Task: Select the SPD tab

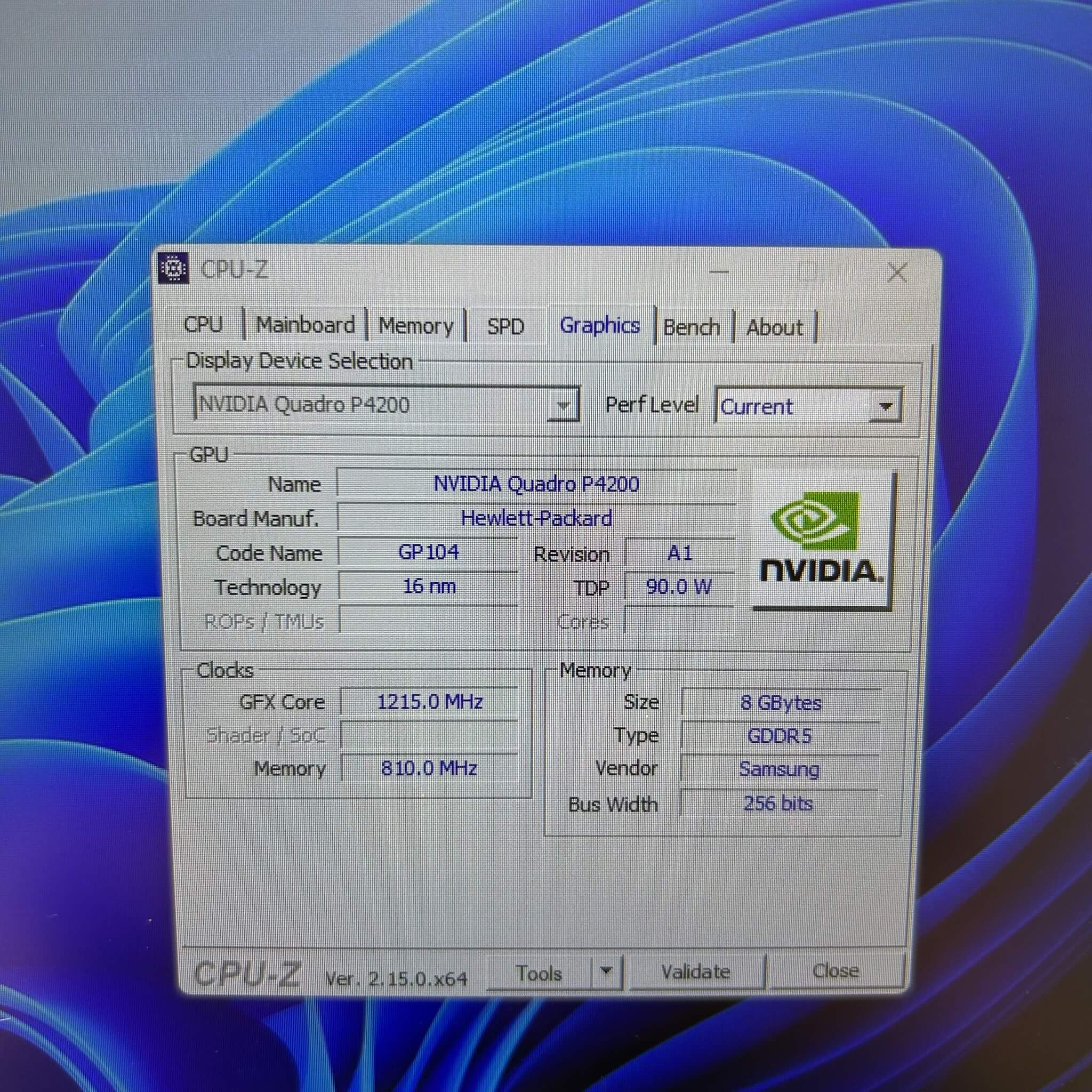Action: coord(506,327)
